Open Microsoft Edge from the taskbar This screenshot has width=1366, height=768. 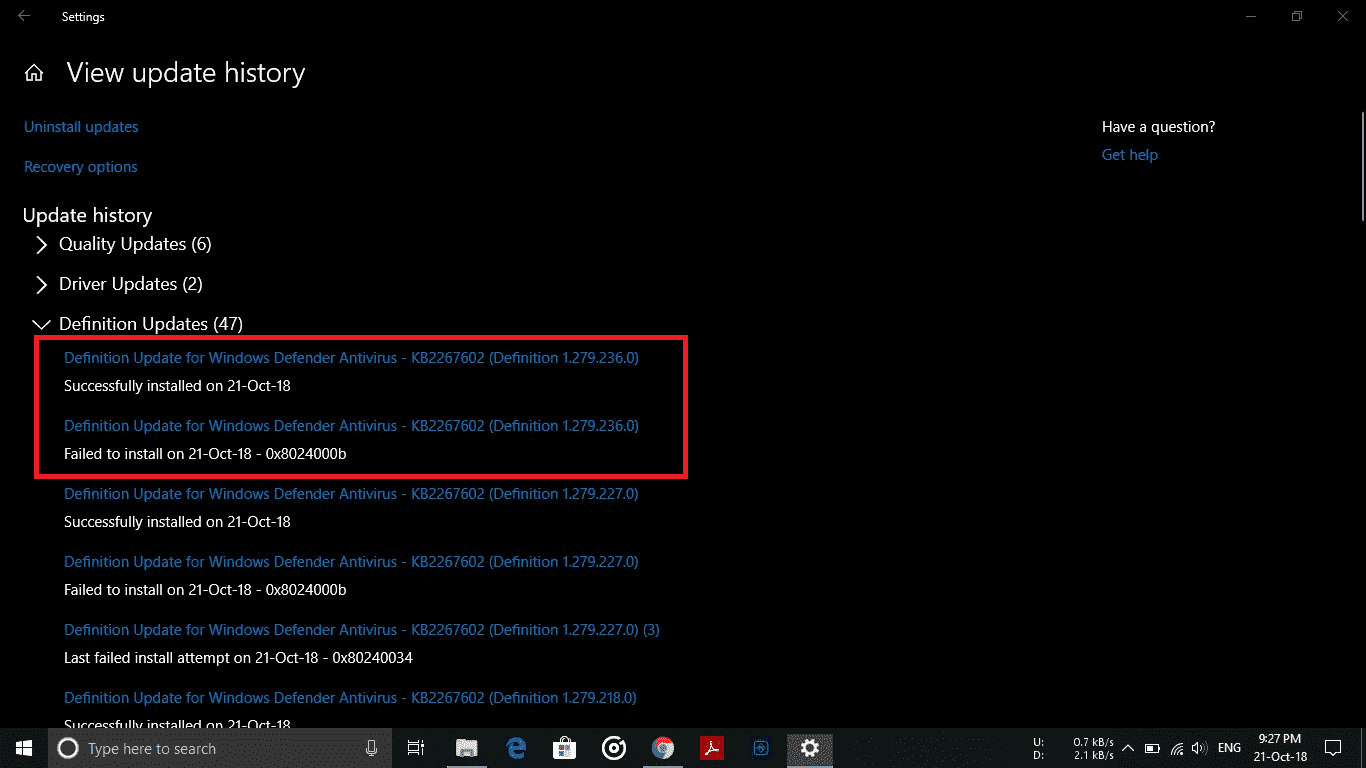516,748
